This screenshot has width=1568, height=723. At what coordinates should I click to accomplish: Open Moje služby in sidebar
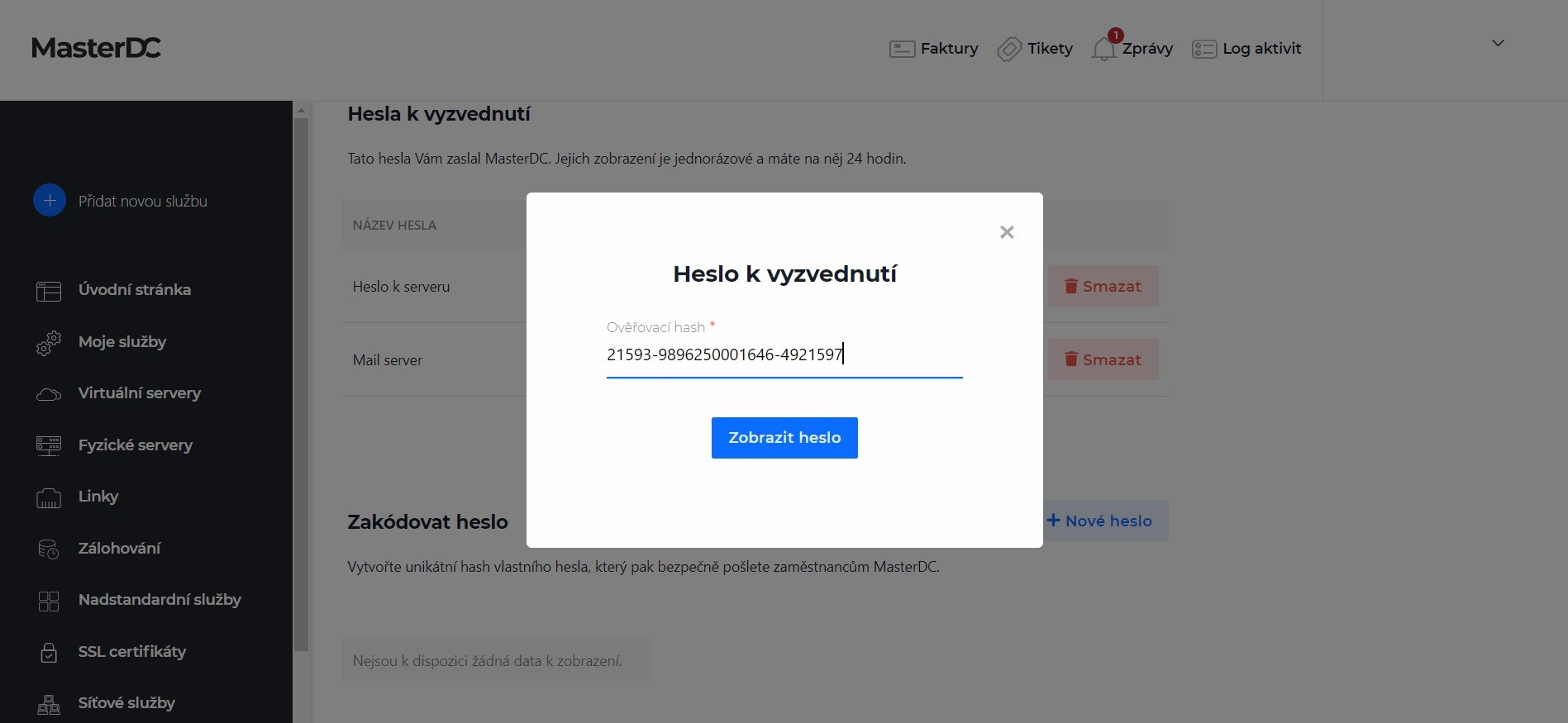(122, 342)
